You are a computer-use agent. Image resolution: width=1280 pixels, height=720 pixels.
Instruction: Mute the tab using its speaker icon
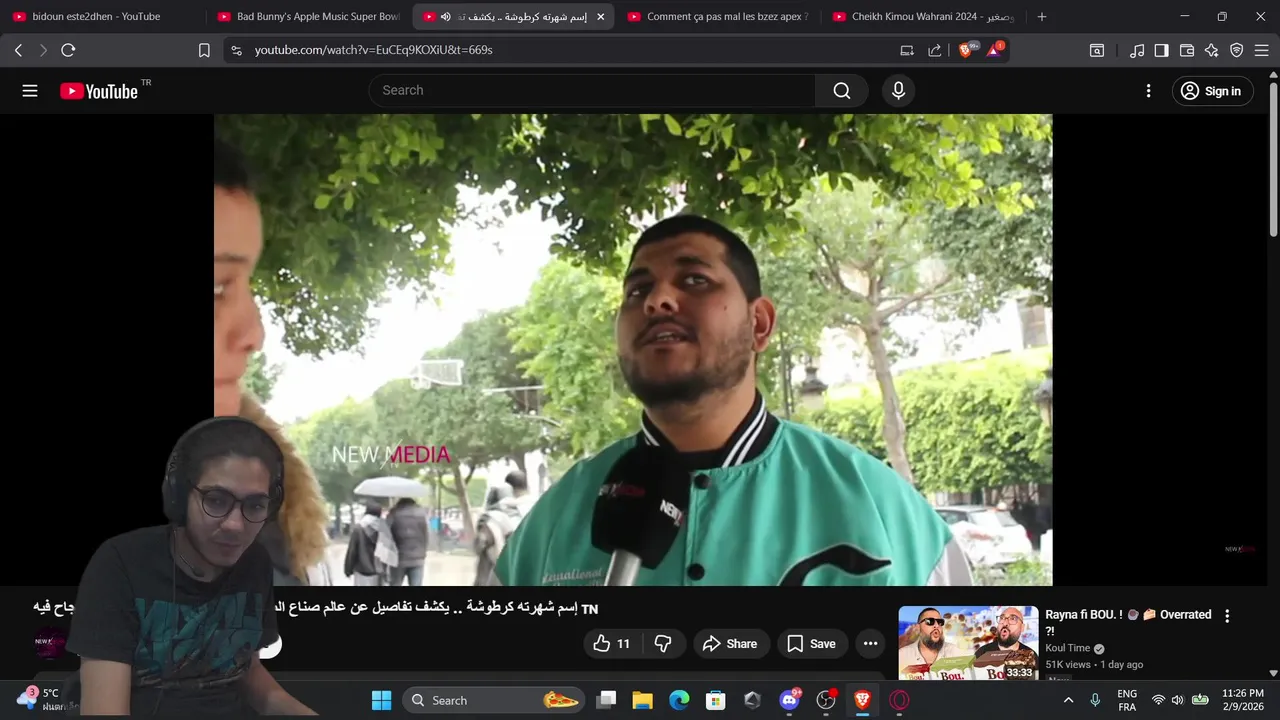click(x=445, y=17)
